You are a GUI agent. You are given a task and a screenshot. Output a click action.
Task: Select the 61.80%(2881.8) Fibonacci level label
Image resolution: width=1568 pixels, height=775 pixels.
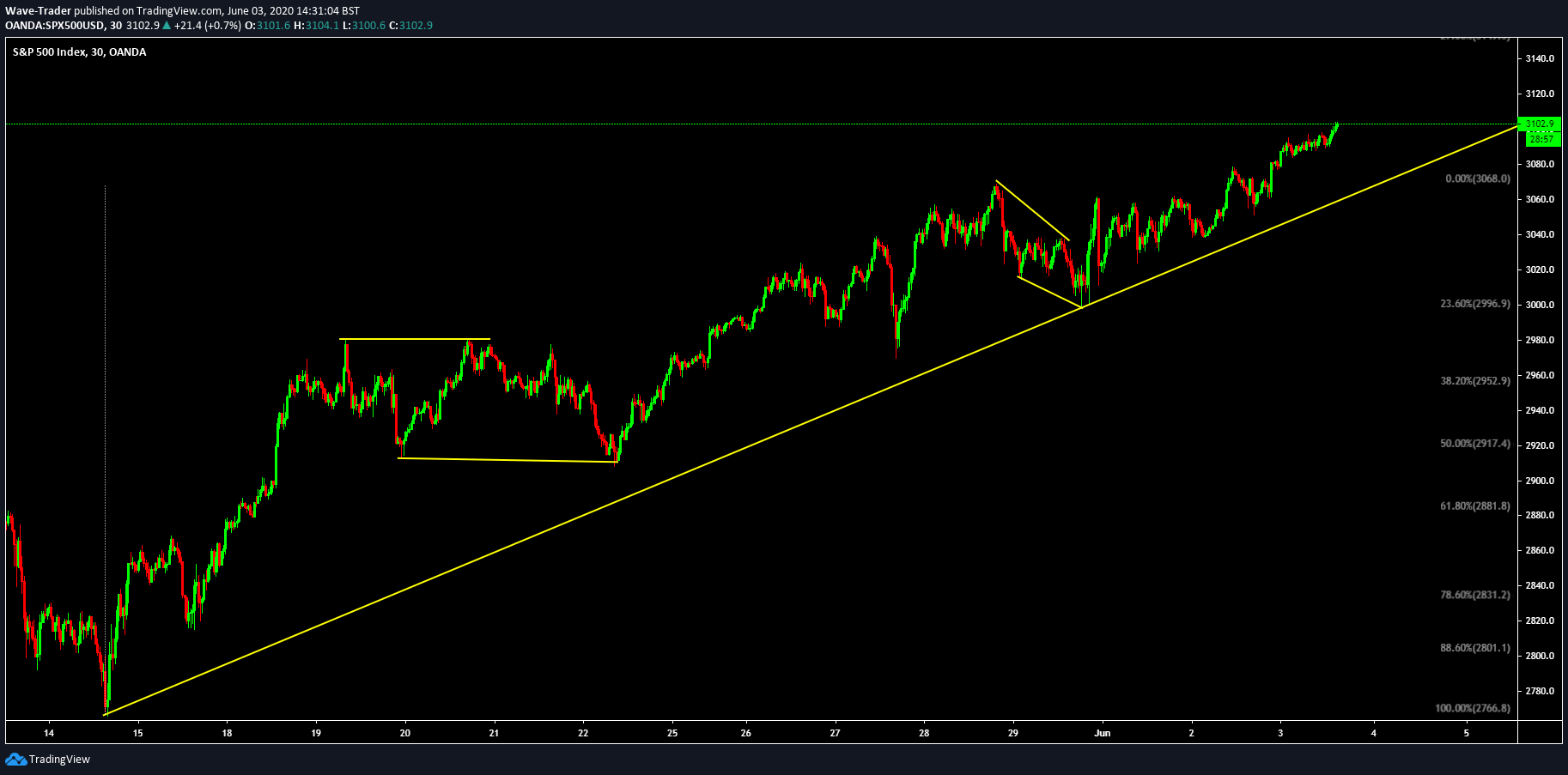point(1475,506)
